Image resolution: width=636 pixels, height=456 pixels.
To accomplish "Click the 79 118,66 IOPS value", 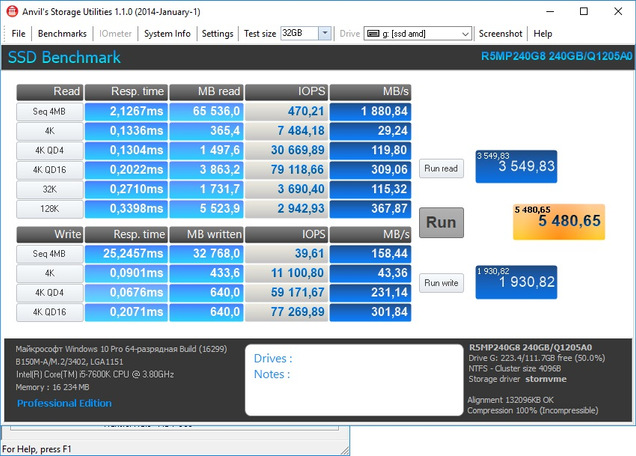I will pyautogui.click(x=286, y=170).
